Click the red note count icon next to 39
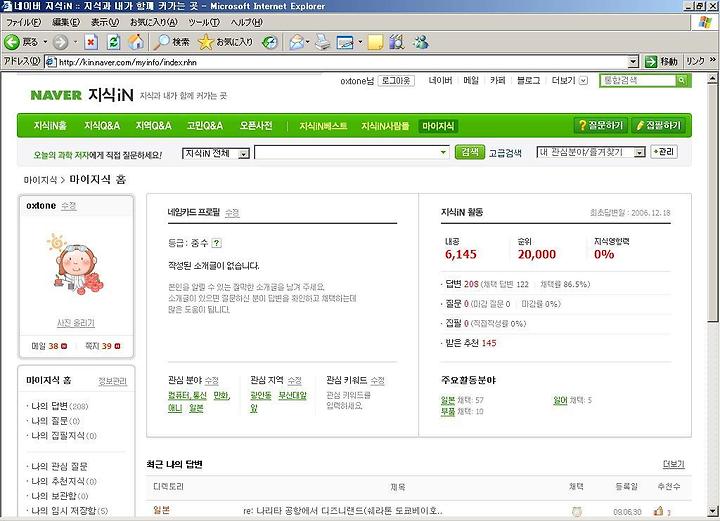 [117, 346]
